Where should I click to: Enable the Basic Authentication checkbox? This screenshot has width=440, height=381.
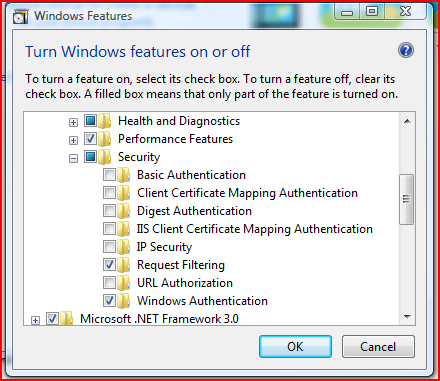(x=109, y=175)
